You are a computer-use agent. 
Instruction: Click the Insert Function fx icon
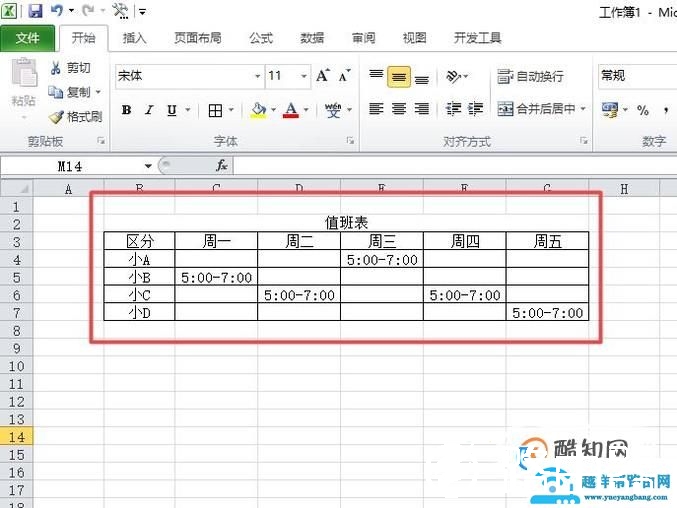coord(222,166)
